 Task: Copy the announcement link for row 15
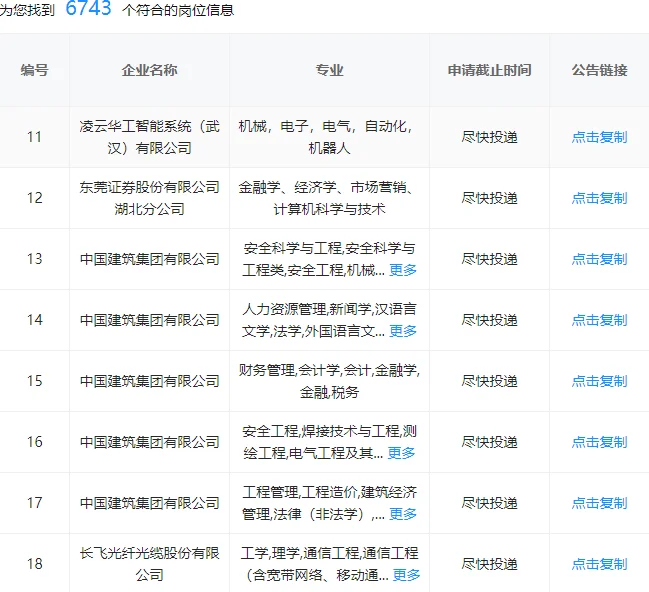[x=599, y=381]
